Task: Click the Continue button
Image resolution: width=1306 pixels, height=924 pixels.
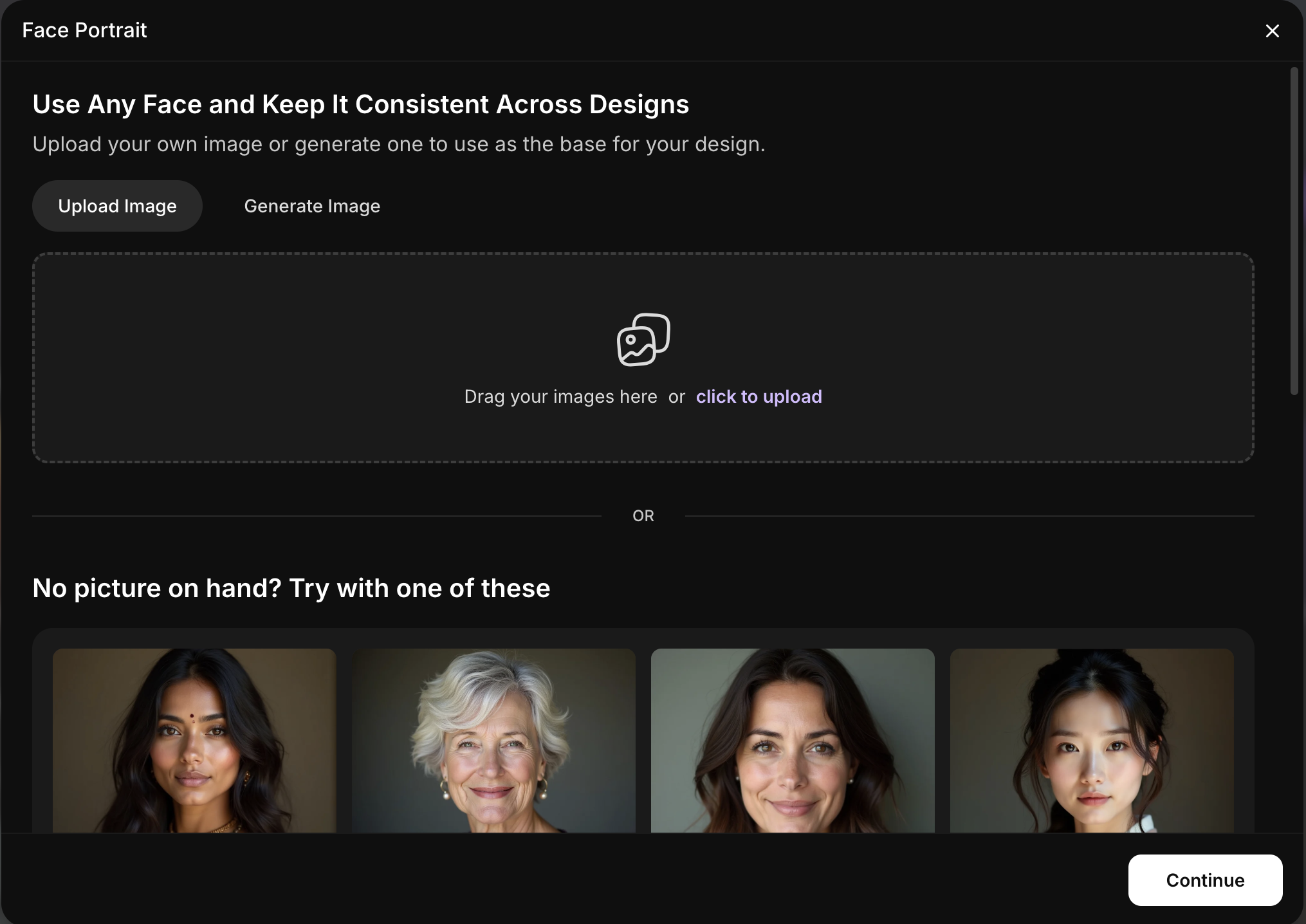Action: 1205,880
